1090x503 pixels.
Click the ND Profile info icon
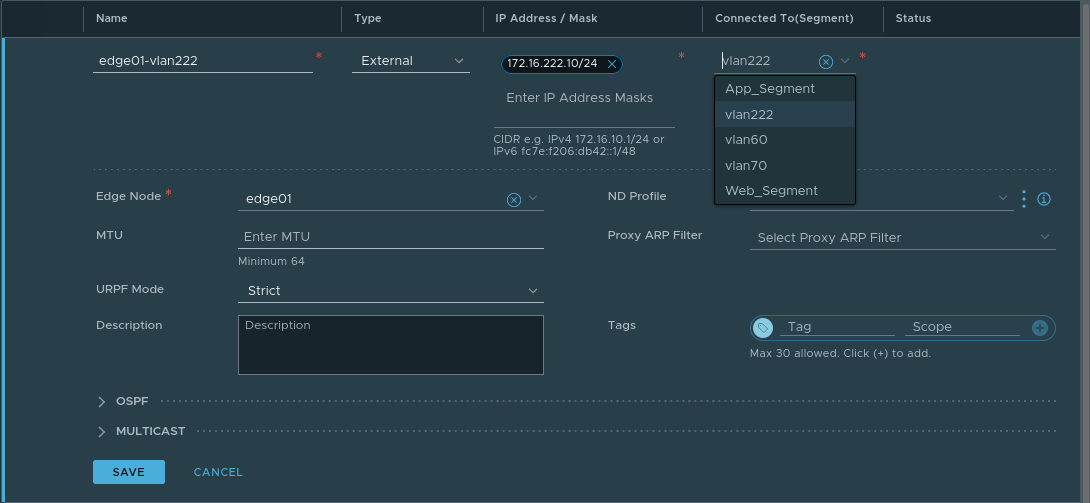click(x=1044, y=199)
